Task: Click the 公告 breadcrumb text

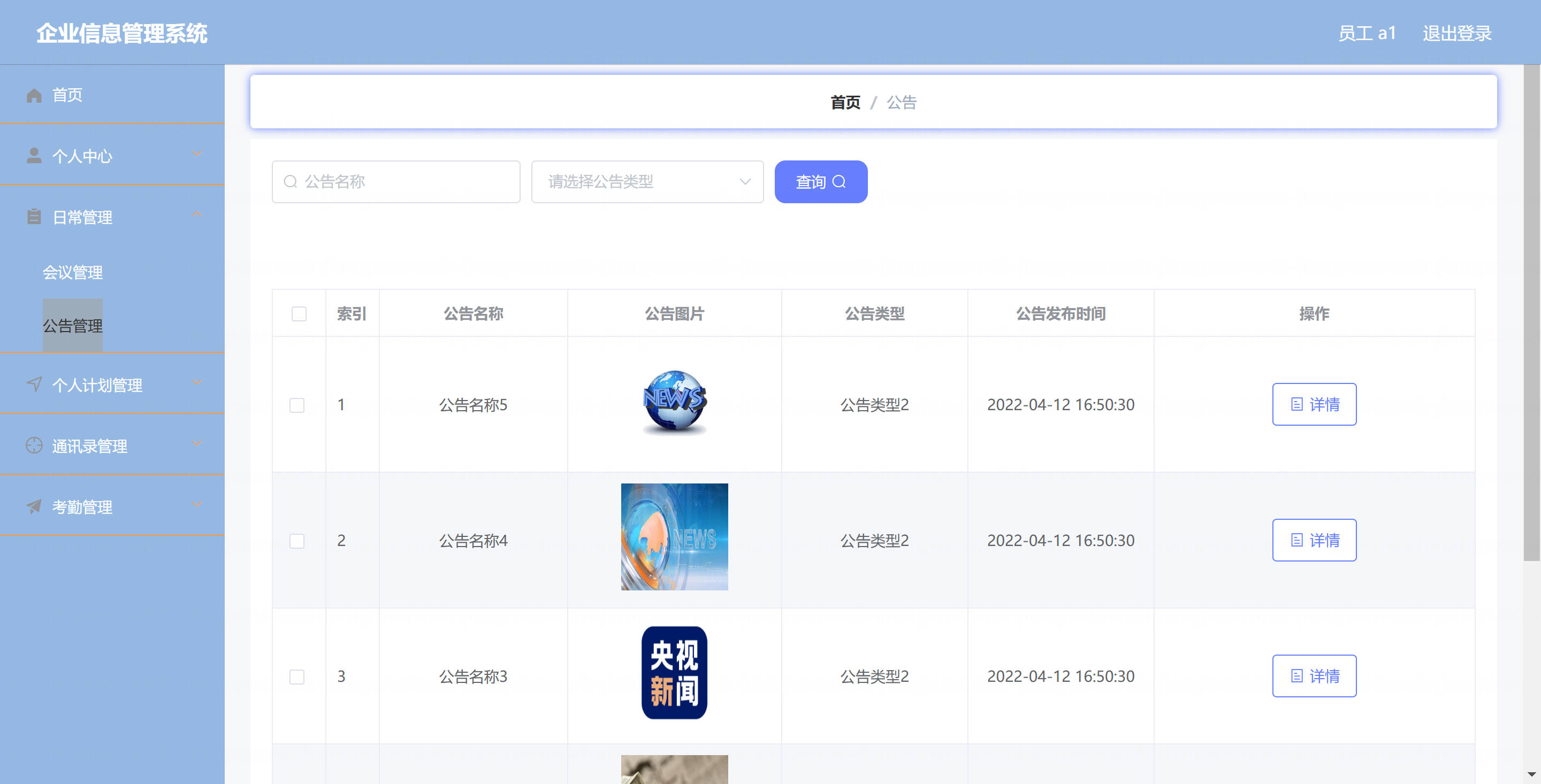Action: point(902,102)
